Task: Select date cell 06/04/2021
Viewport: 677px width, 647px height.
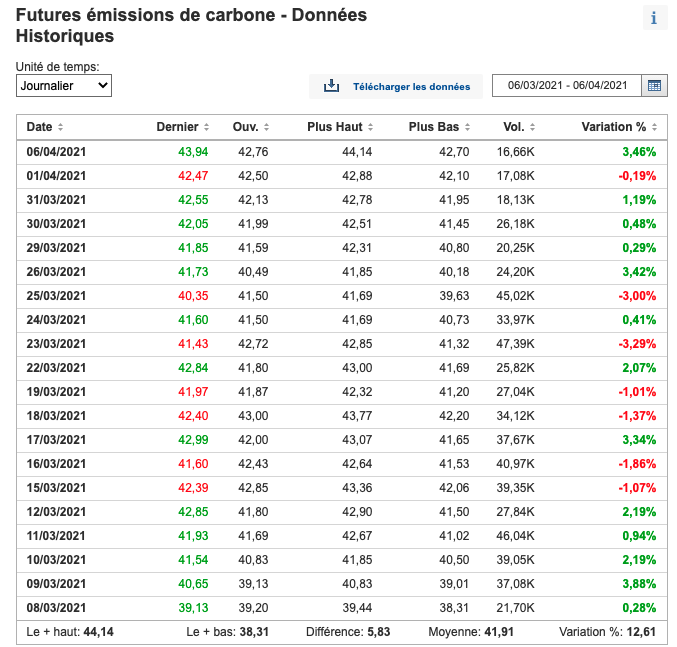Action: pos(56,152)
